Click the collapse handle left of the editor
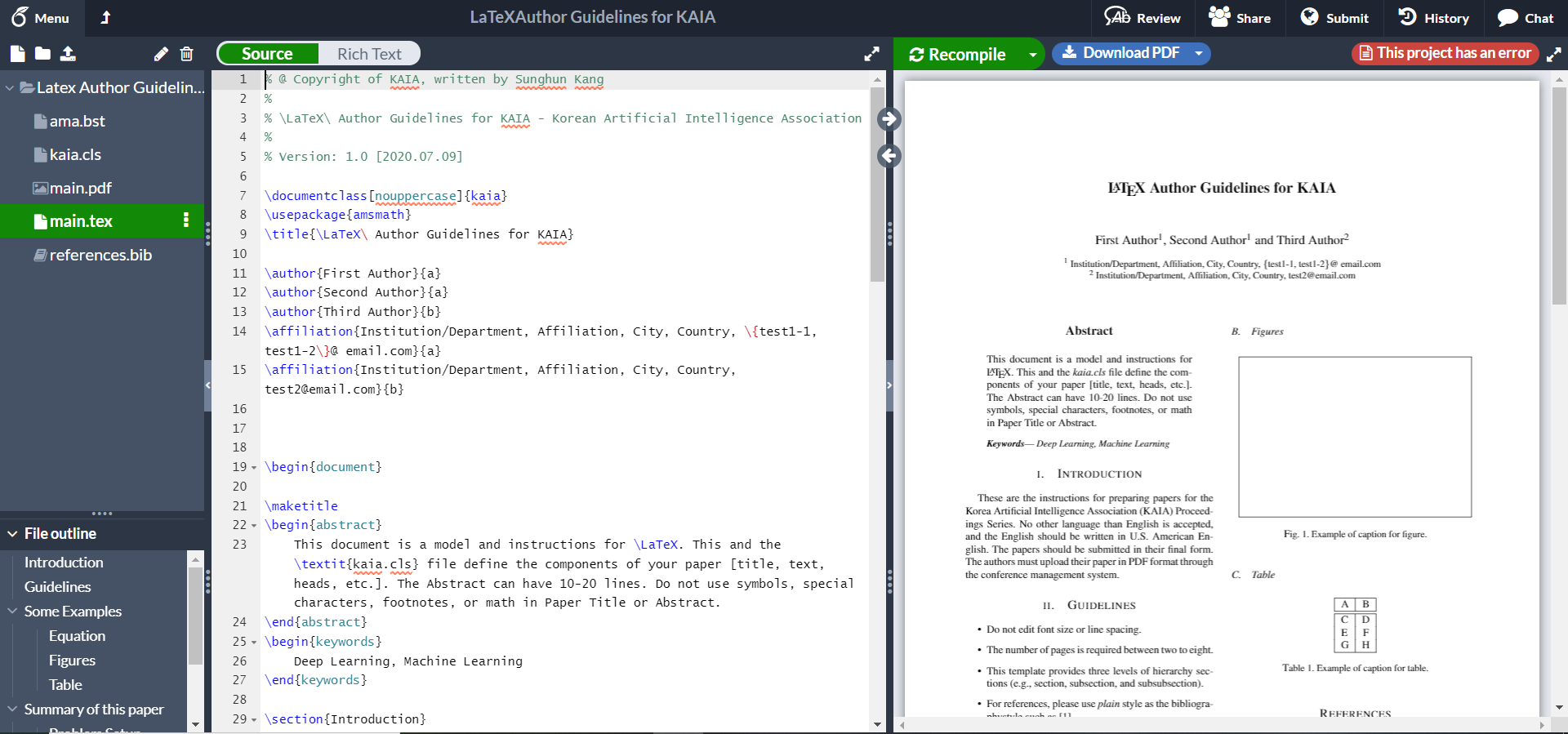 click(x=207, y=385)
